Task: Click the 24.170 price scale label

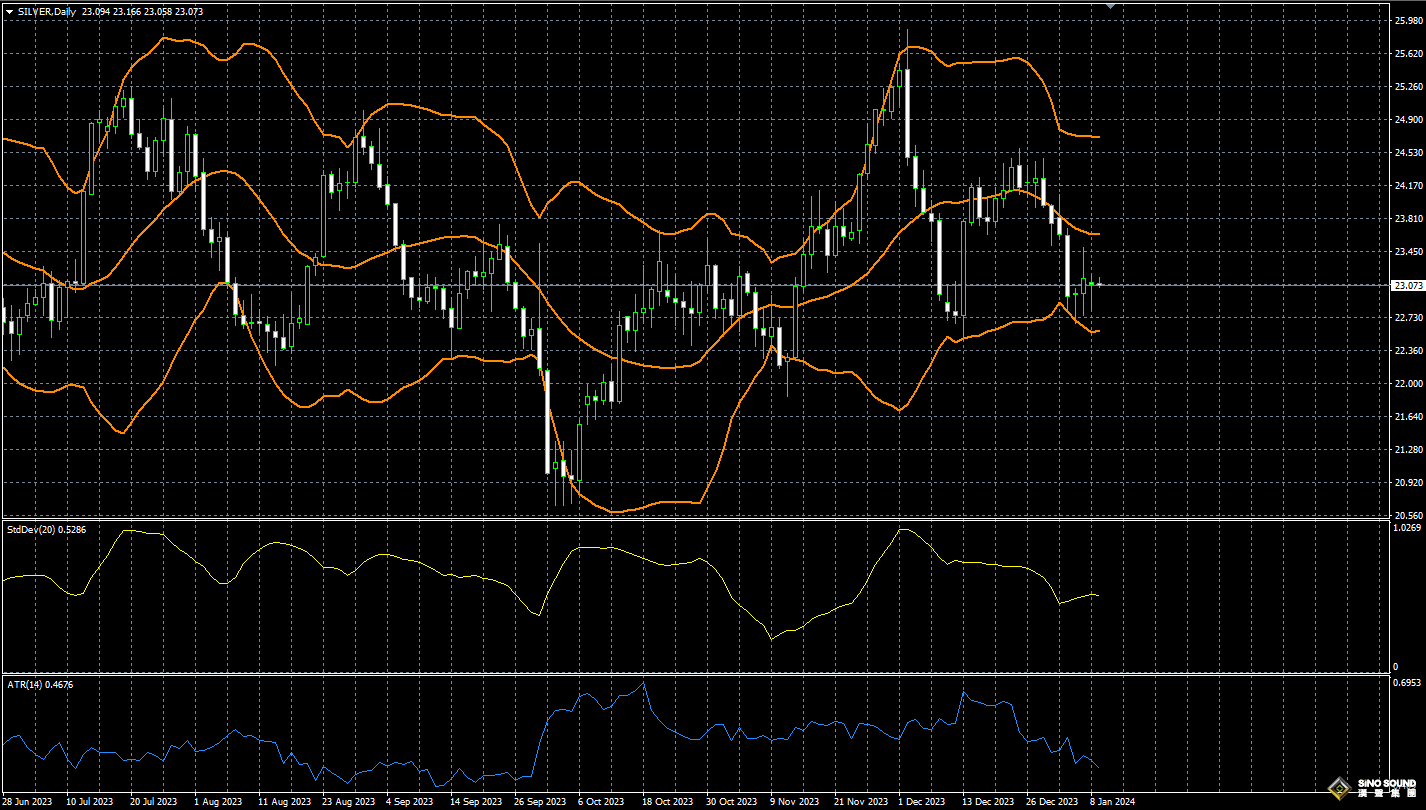Action: (x=1407, y=186)
